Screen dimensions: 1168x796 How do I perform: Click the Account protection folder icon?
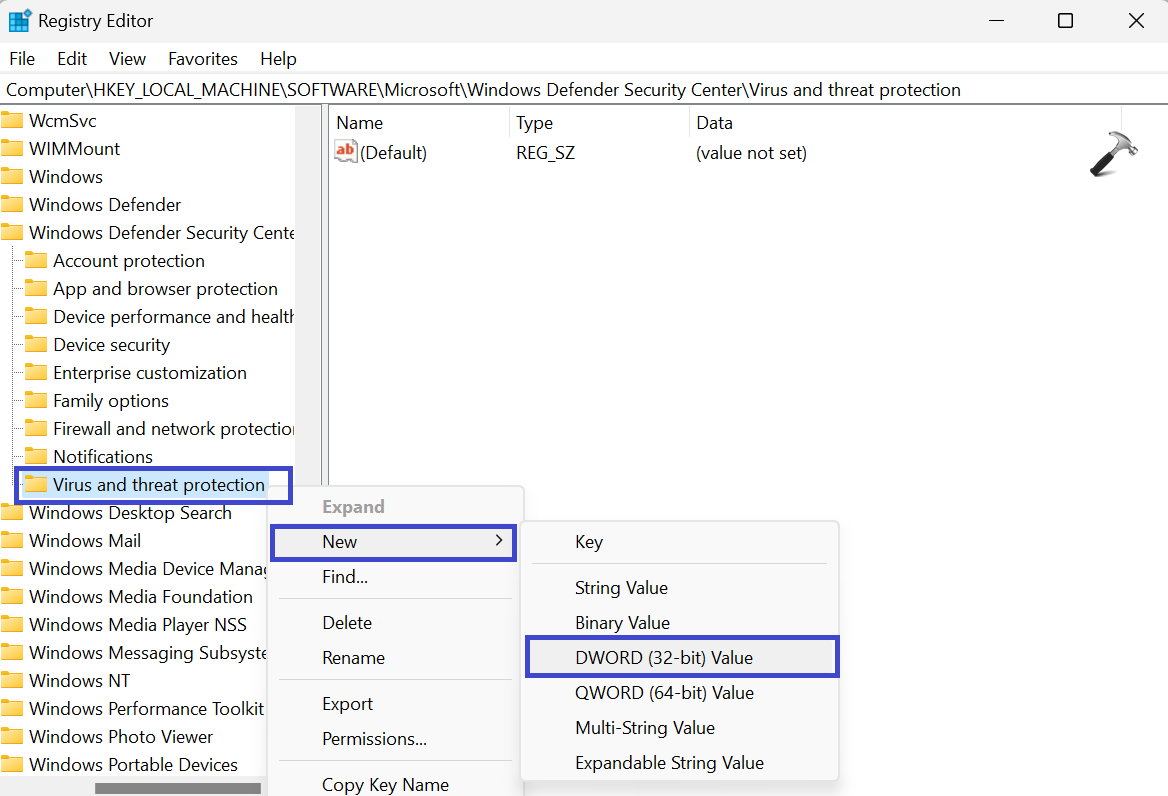(x=37, y=261)
